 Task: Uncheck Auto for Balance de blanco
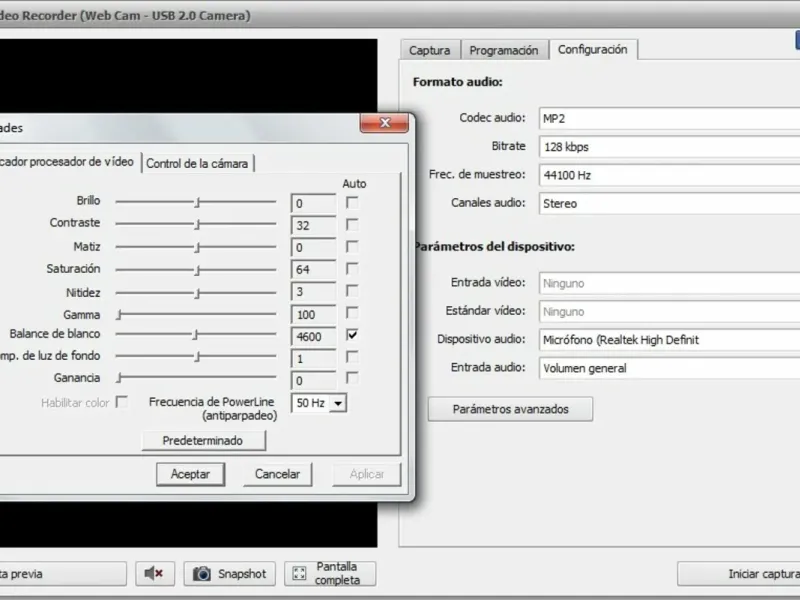352,335
